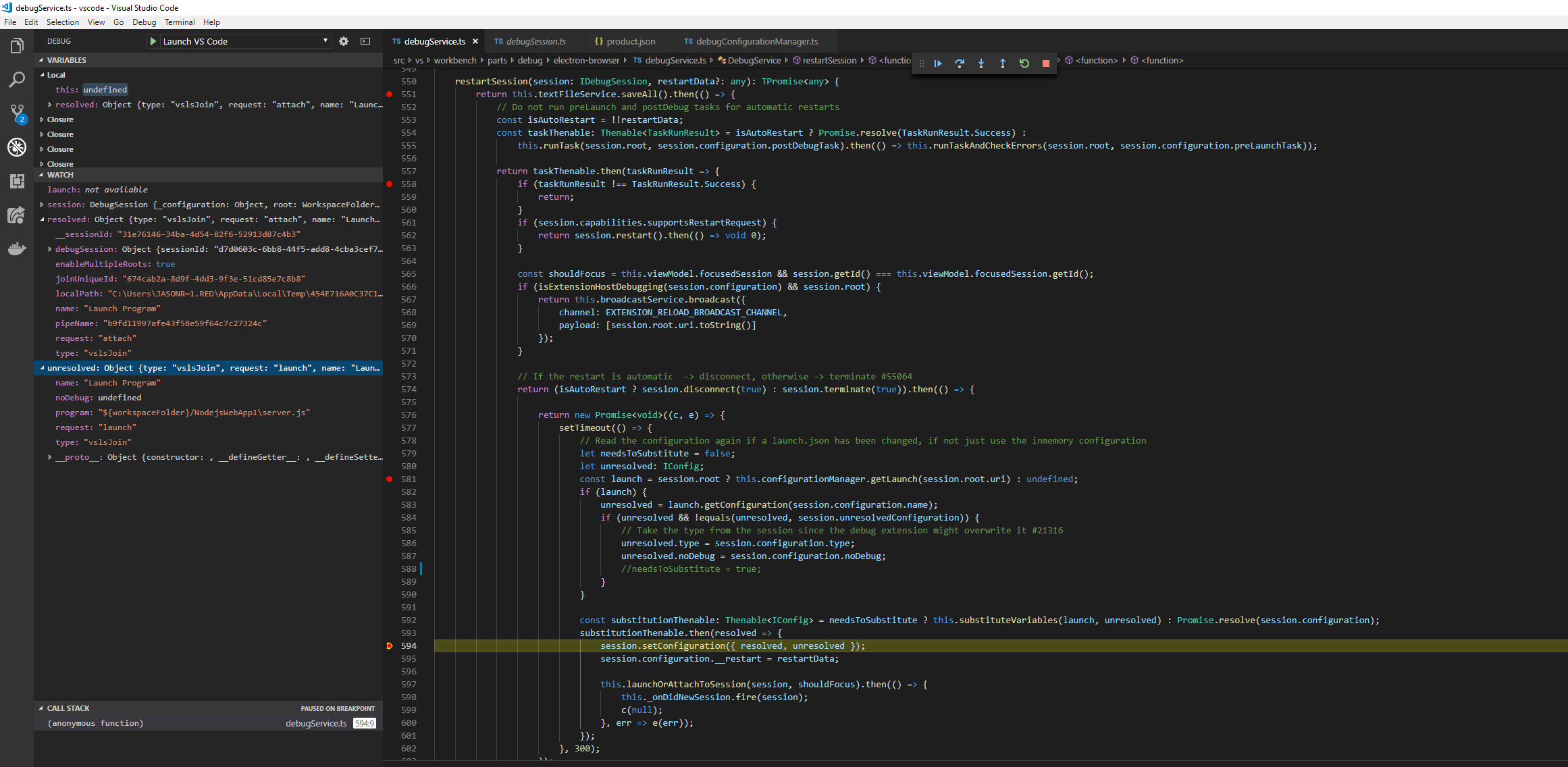The height and width of the screenshot is (767, 1568).
Task: Toggle breakpoint on line 551
Action: coord(390,94)
